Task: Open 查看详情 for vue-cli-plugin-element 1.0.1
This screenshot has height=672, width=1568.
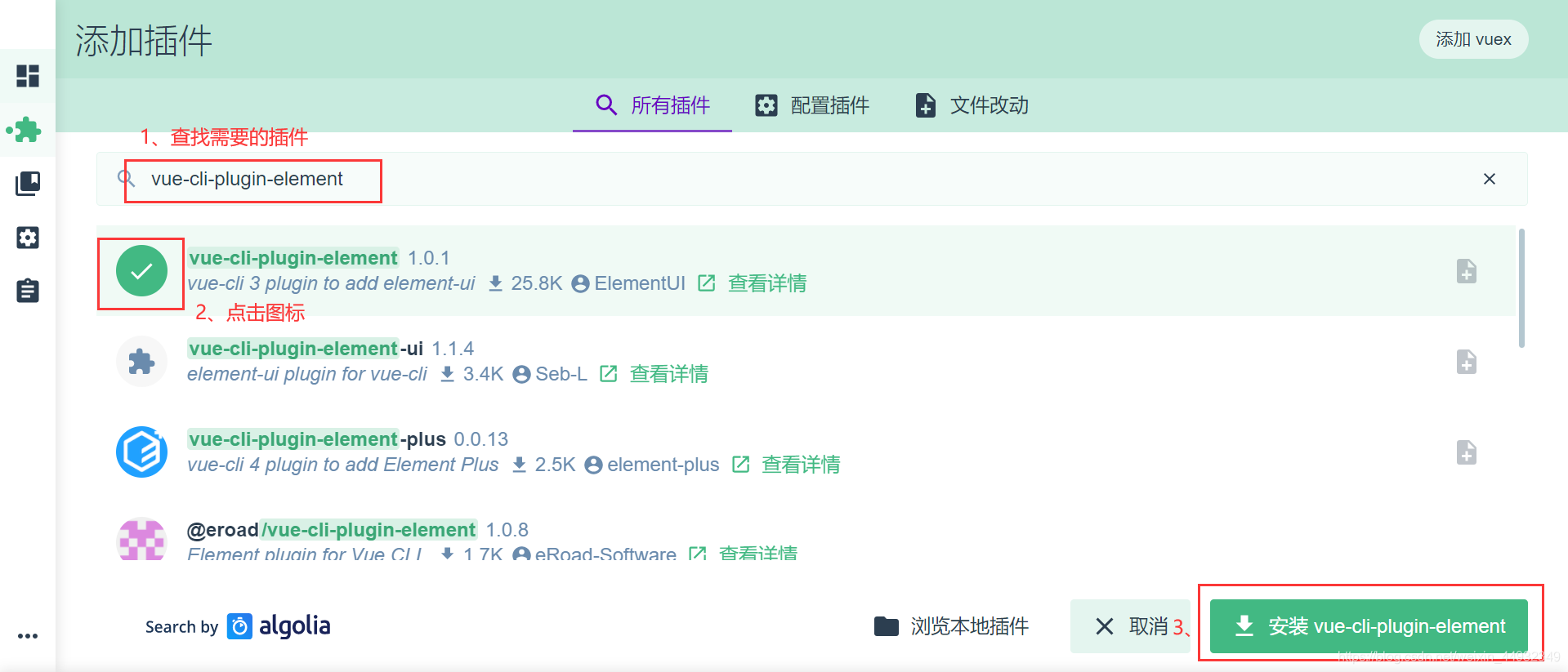Action: tap(767, 283)
